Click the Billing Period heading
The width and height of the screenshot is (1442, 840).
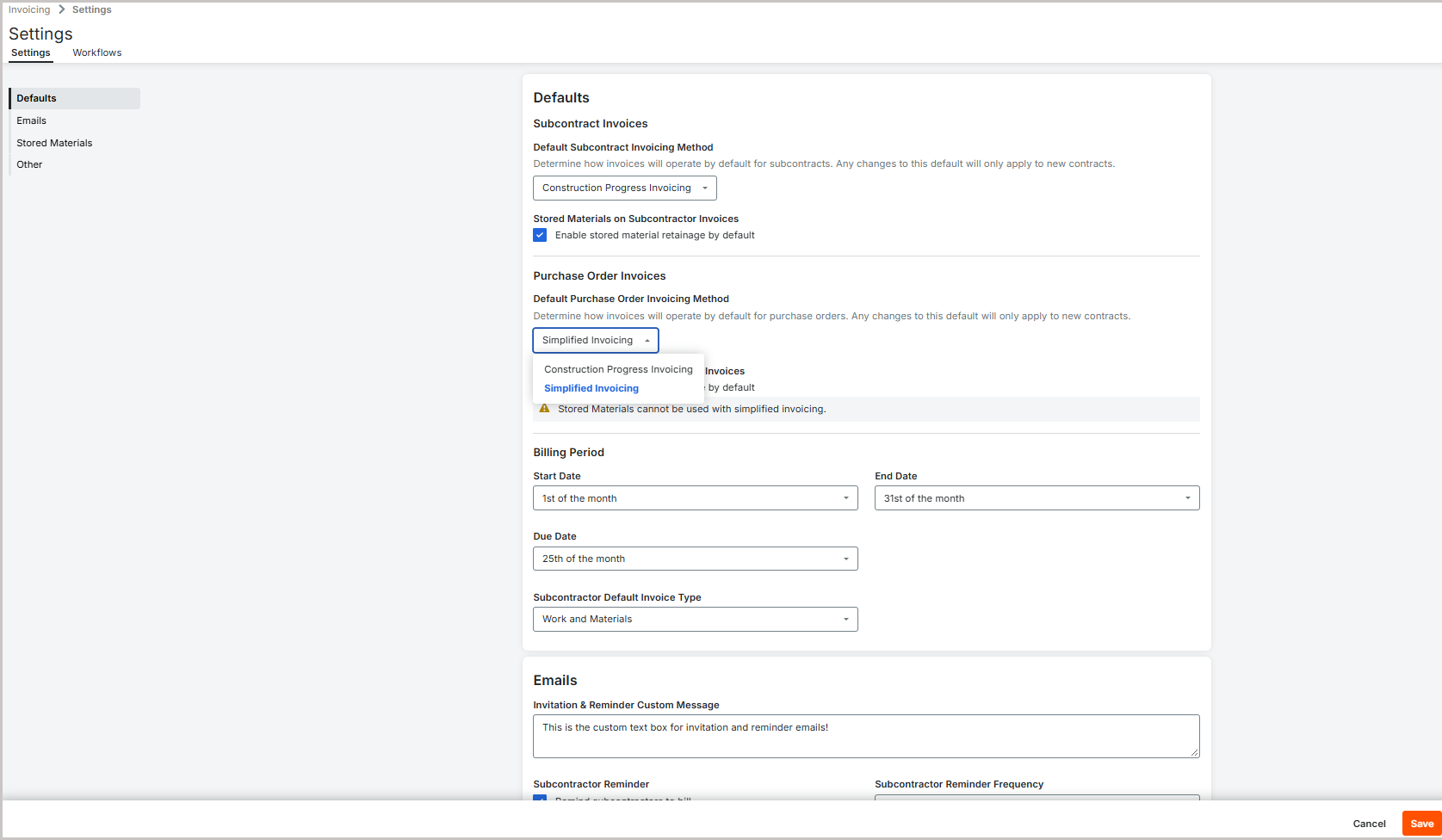(x=569, y=452)
